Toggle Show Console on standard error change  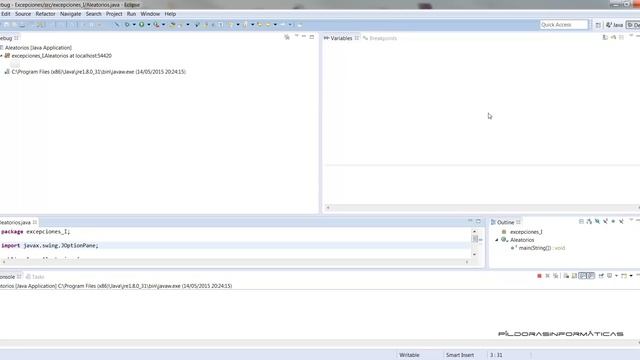(x=591, y=276)
